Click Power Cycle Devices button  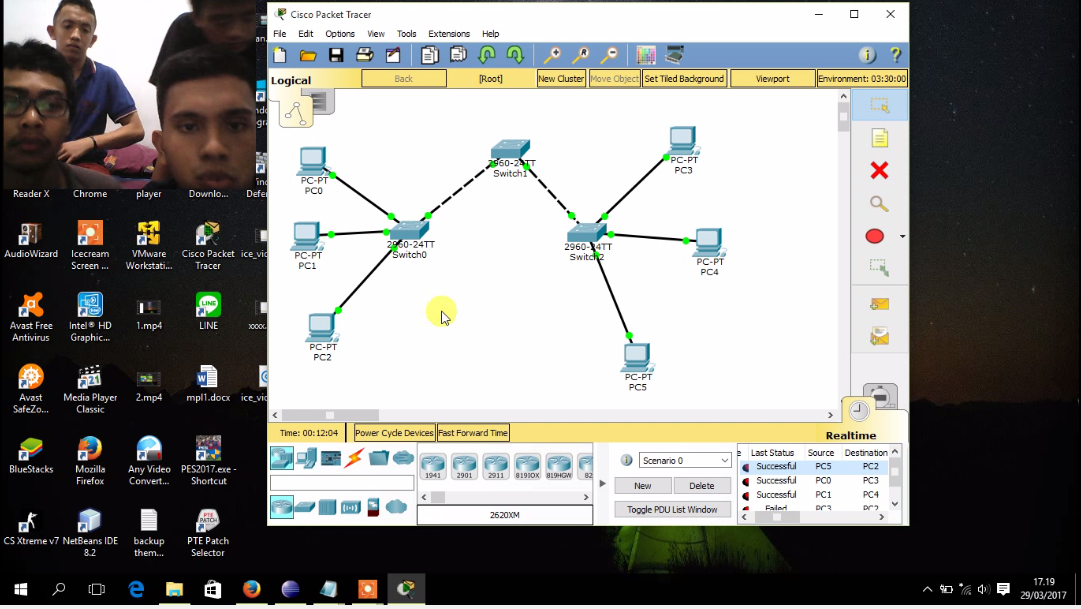pos(394,433)
